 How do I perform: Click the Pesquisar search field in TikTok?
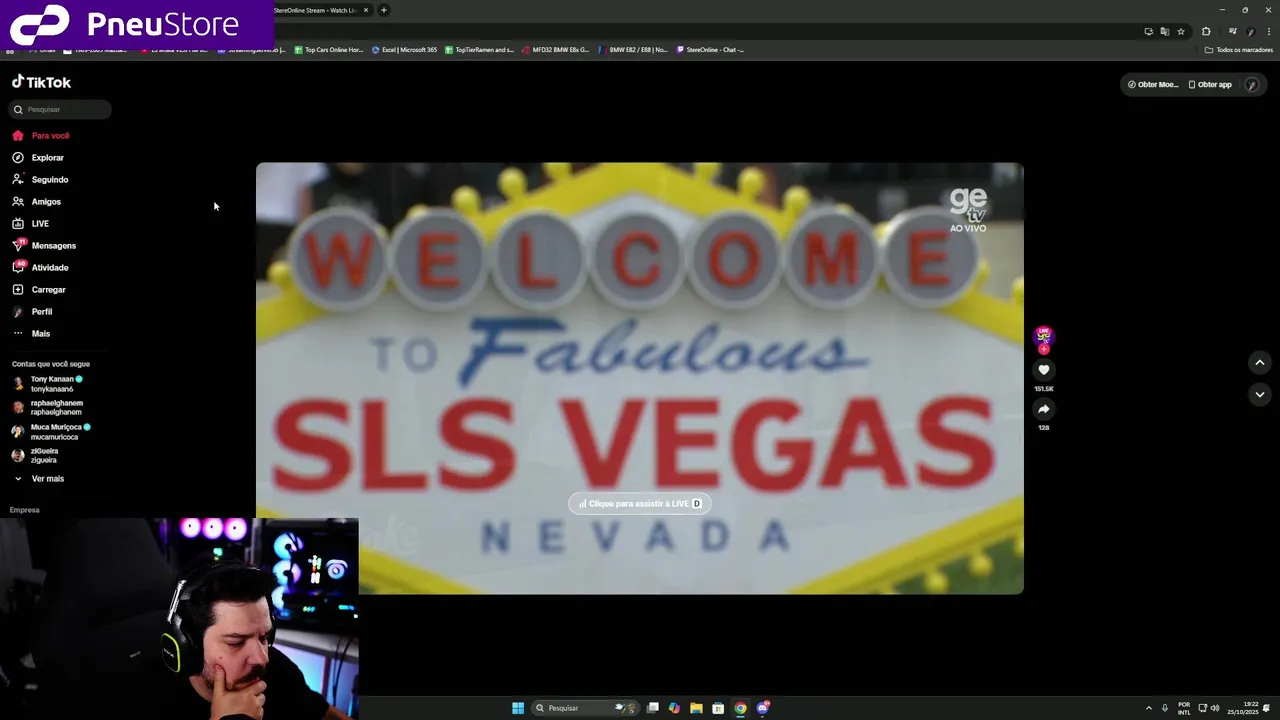(61, 109)
